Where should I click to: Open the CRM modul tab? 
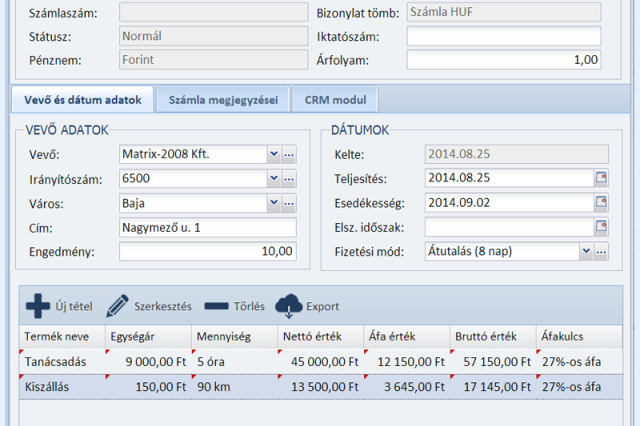tap(336, 100)
